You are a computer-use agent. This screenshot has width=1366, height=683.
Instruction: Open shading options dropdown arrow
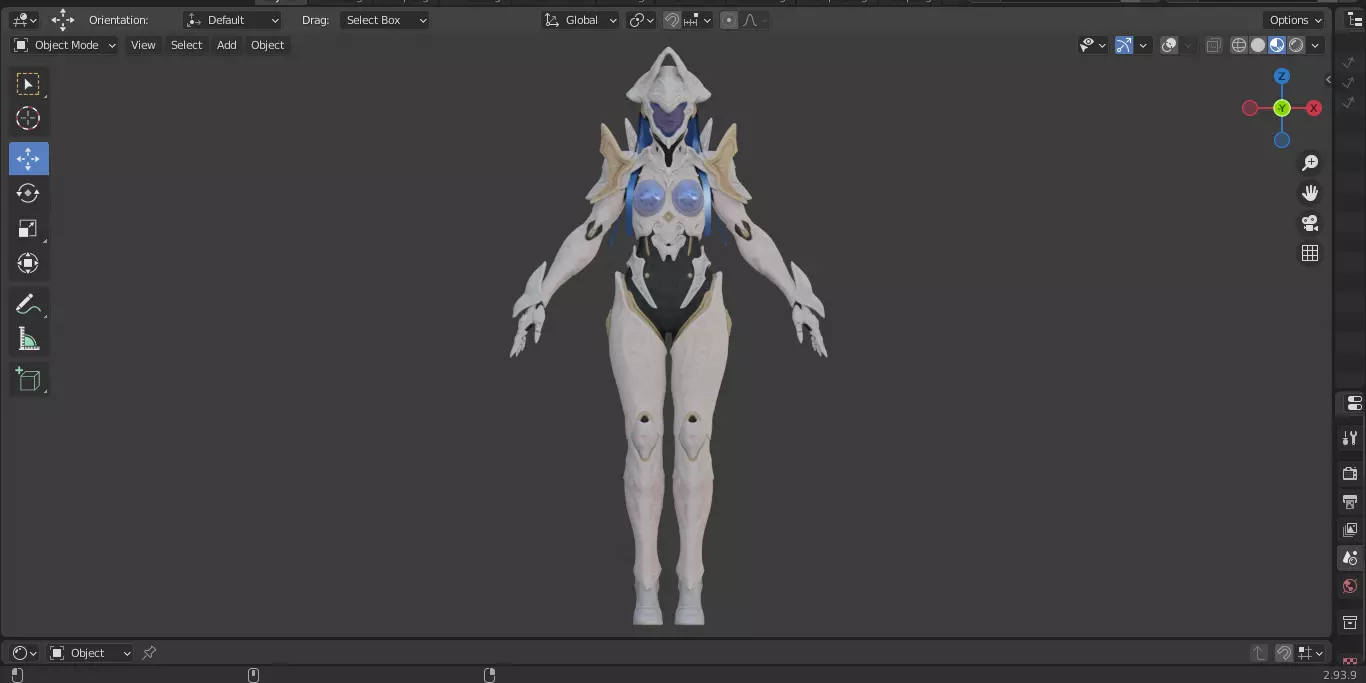(x=1316, y=45)
